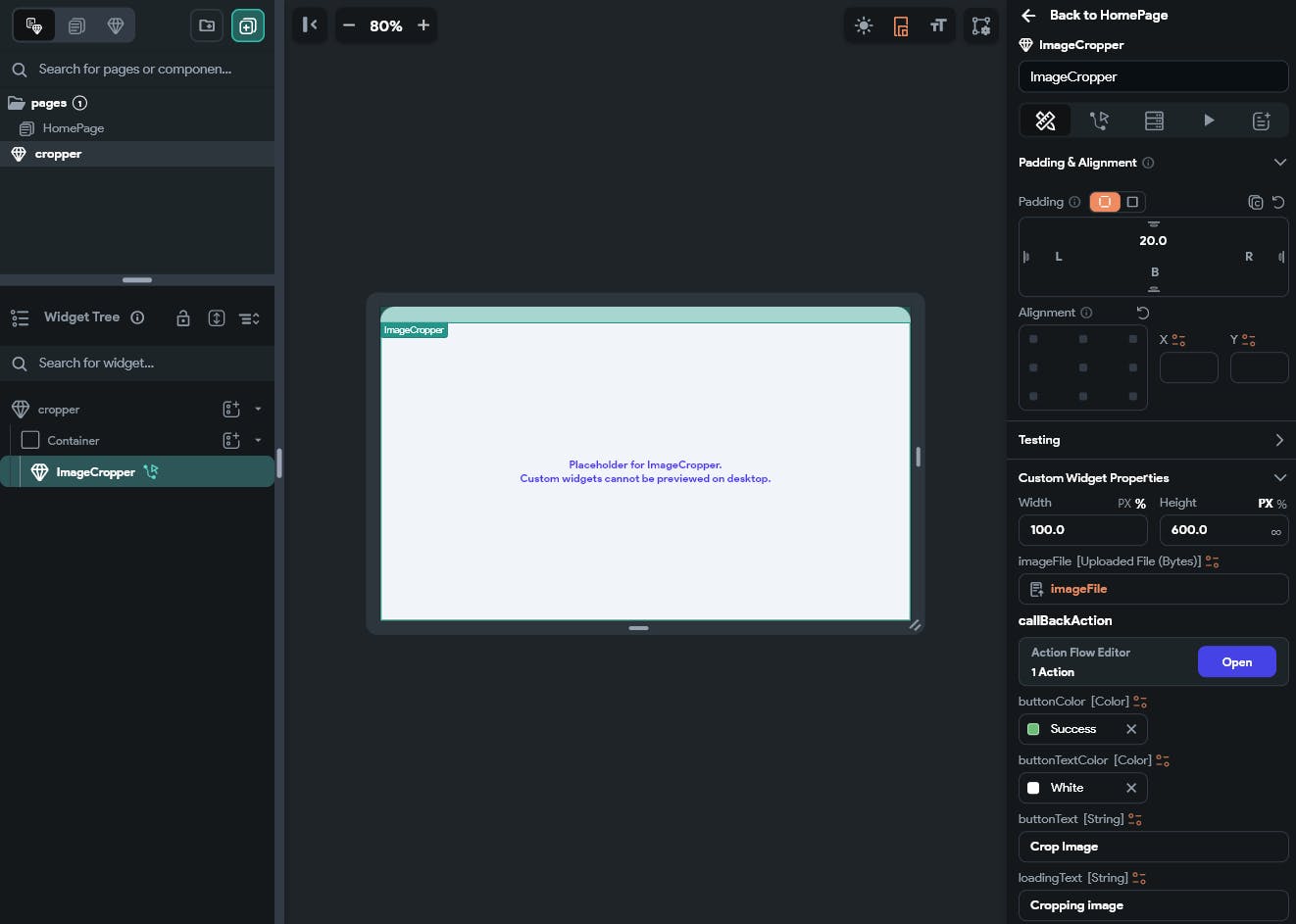Create a new folder in pages panel
The image size is (1296, 924).
pos(207,25)
